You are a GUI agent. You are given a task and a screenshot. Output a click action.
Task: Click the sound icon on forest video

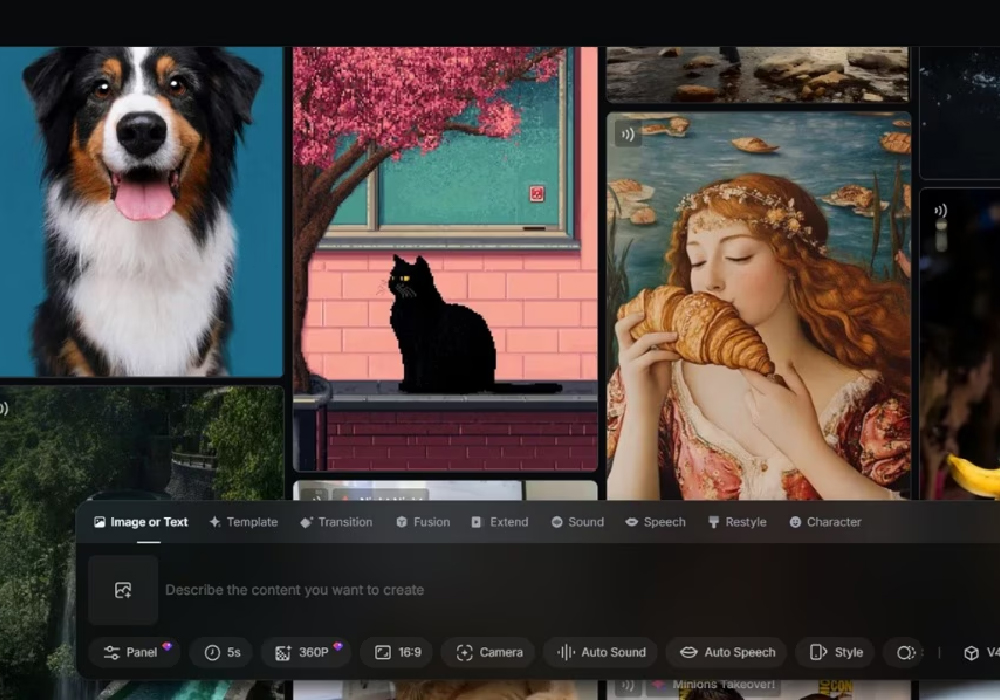(x=4, y=408)
